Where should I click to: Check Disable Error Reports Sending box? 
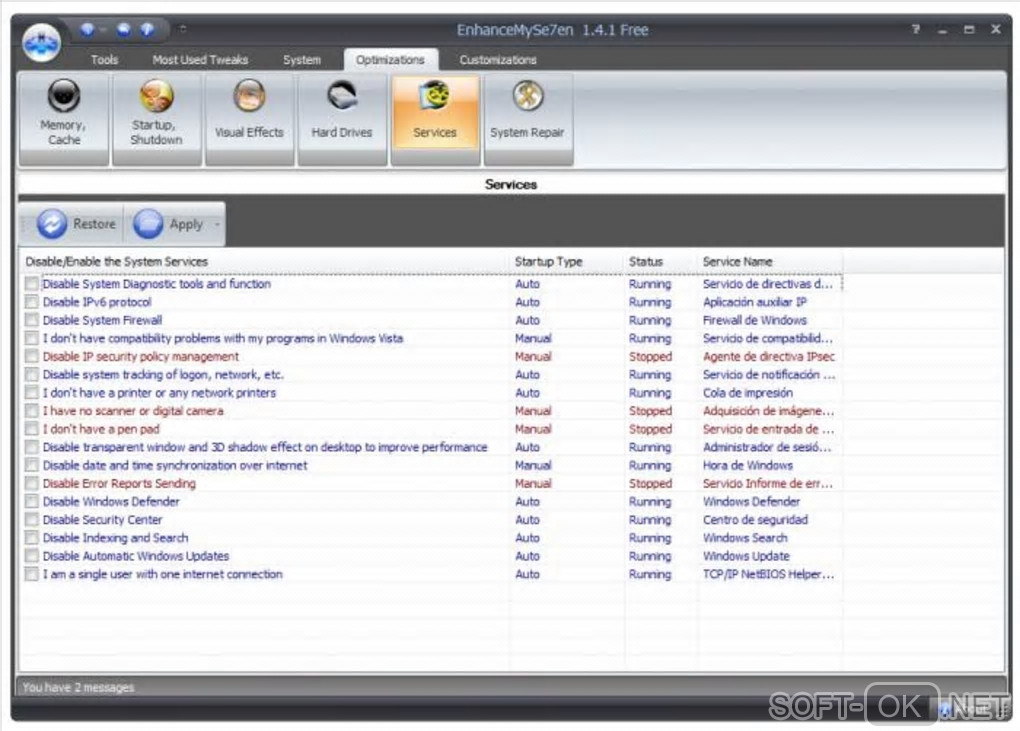31,483
